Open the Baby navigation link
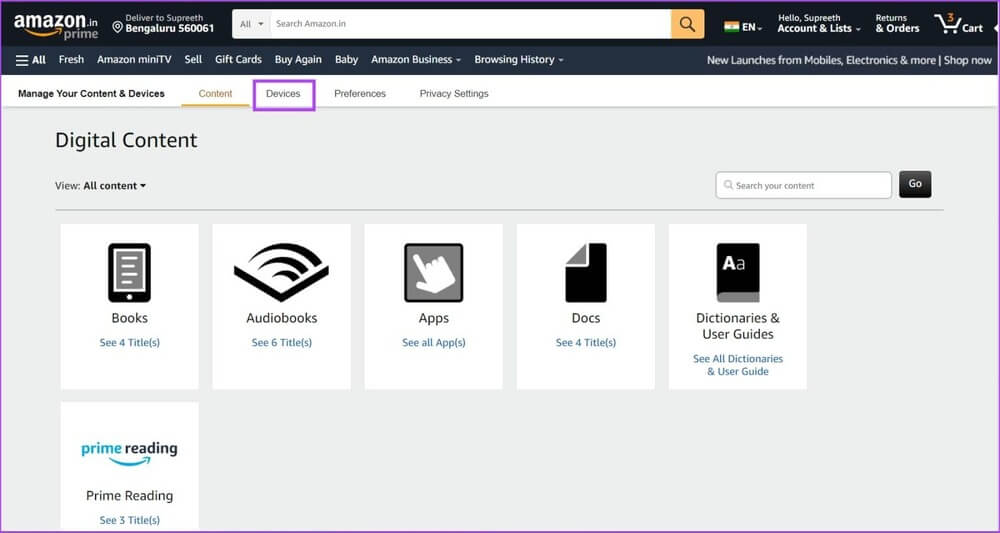The image size is (1000, 533). click(346, 60)
